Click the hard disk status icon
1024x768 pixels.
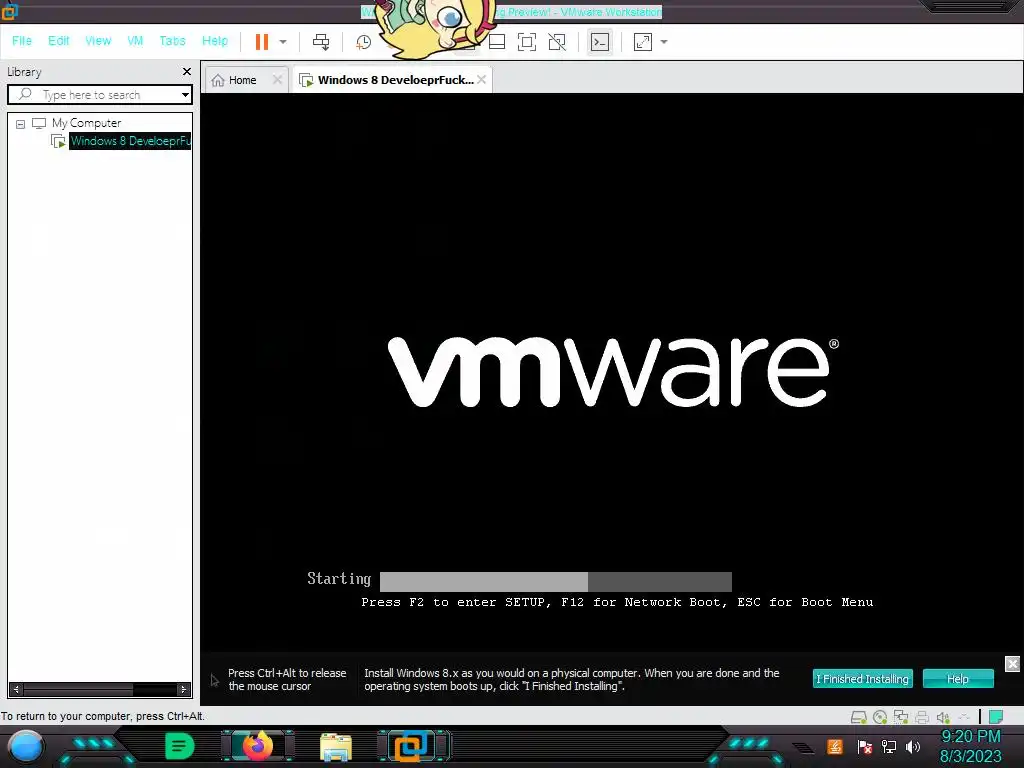(x=858, y=717)
